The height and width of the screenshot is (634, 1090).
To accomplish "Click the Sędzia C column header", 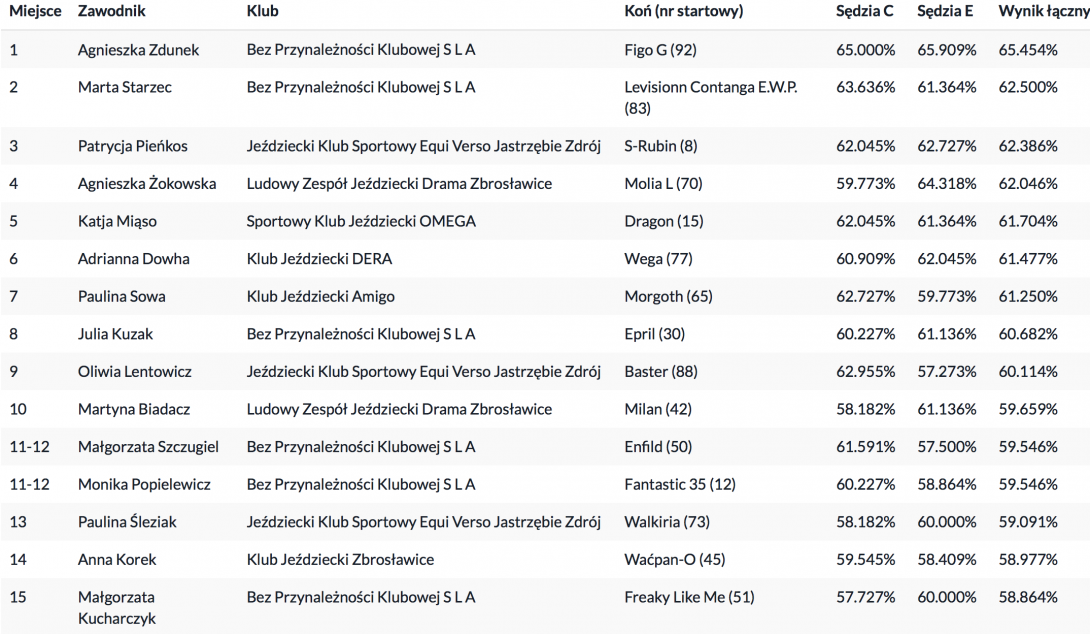I will (865, 12).
